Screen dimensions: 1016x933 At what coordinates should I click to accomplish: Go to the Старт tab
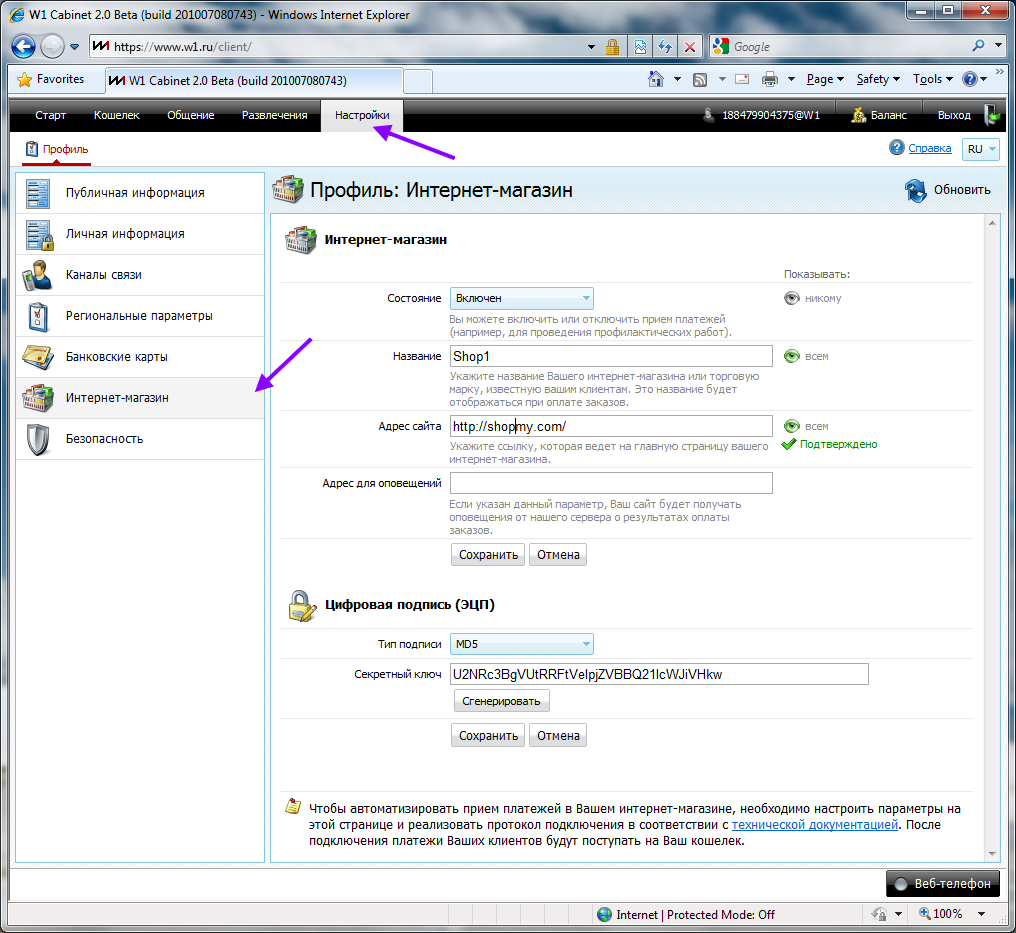coord(51,115)
